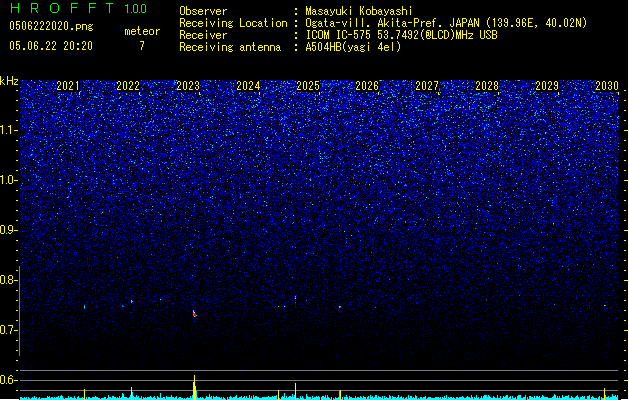Click the yellow power spike near 2030
The image size is (629, 400).
click(x=605, y=394)
